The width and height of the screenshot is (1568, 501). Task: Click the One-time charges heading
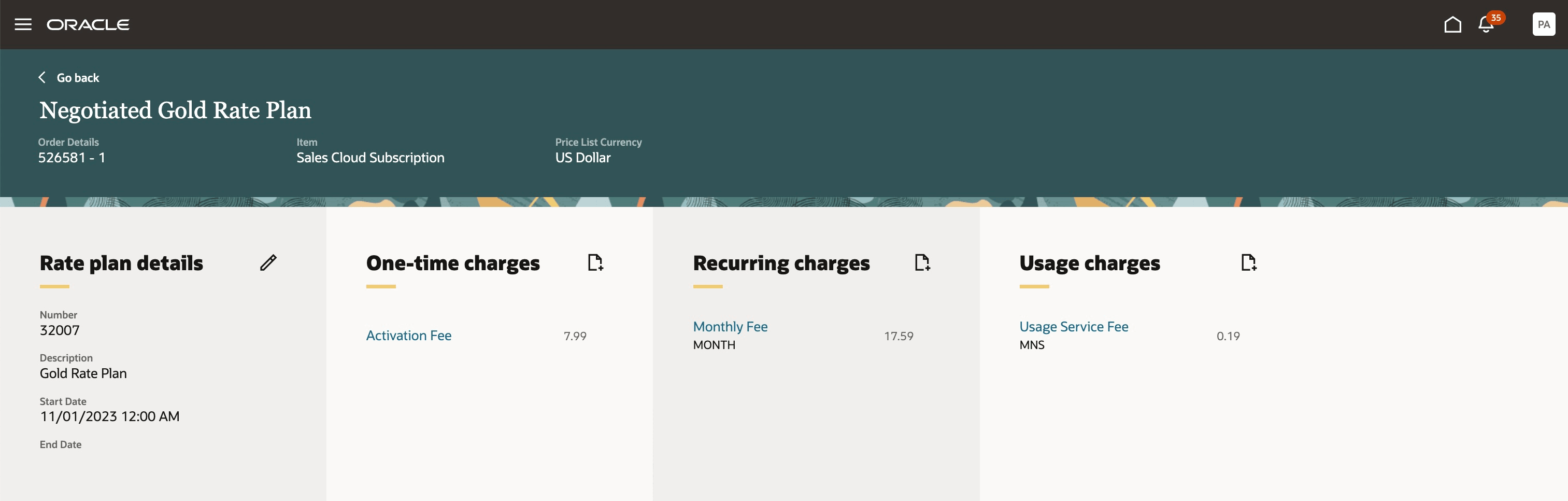453,263
